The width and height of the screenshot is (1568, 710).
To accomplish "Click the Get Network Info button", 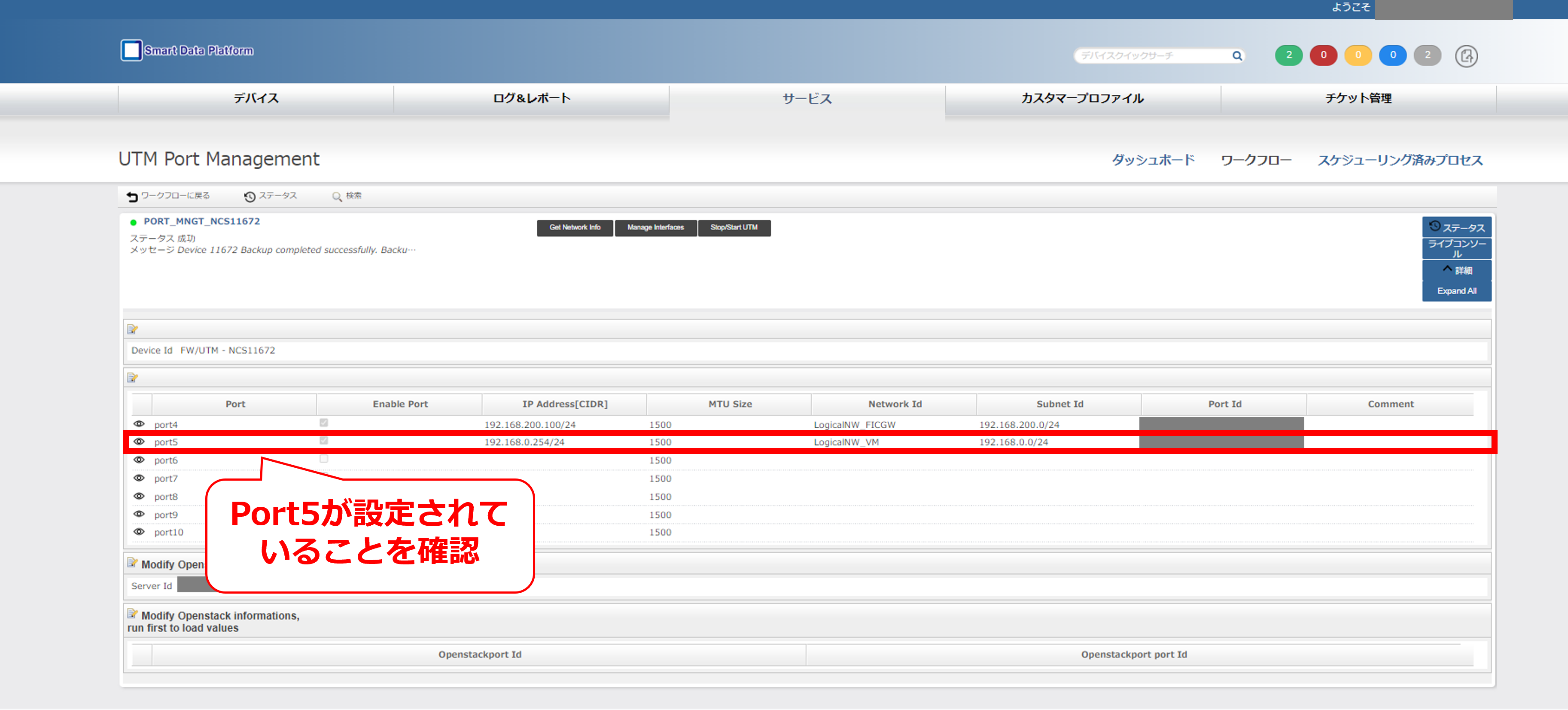I will (575, 227).
